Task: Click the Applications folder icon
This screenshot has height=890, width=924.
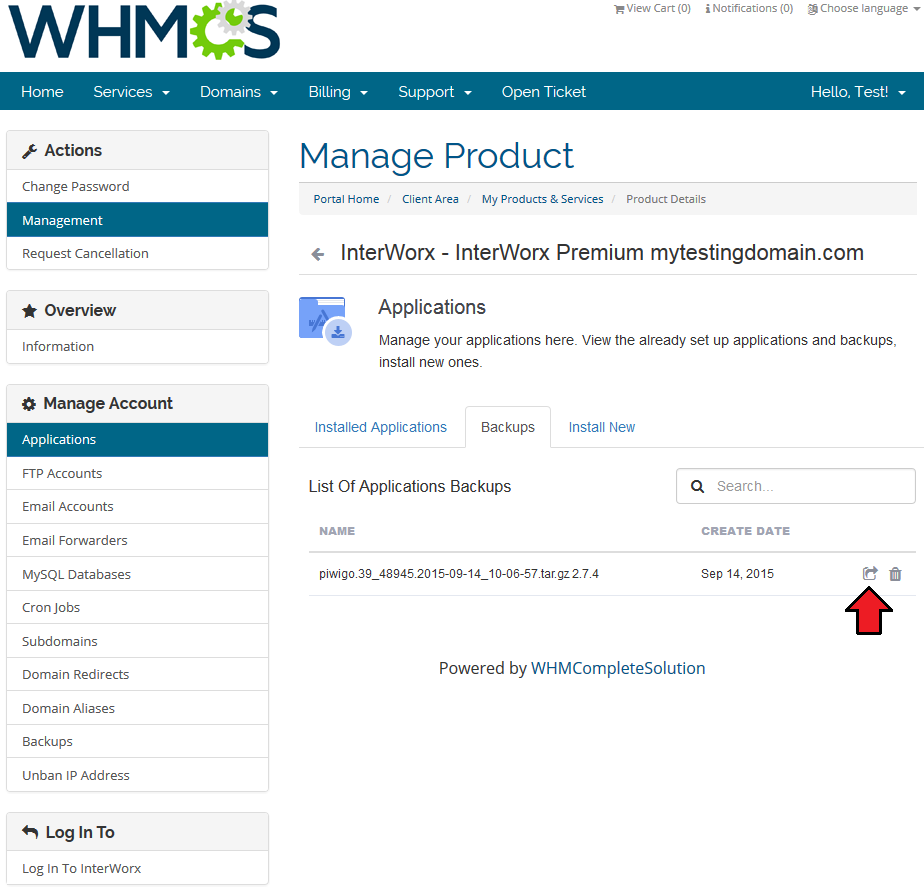Action: tap(325, 321)
